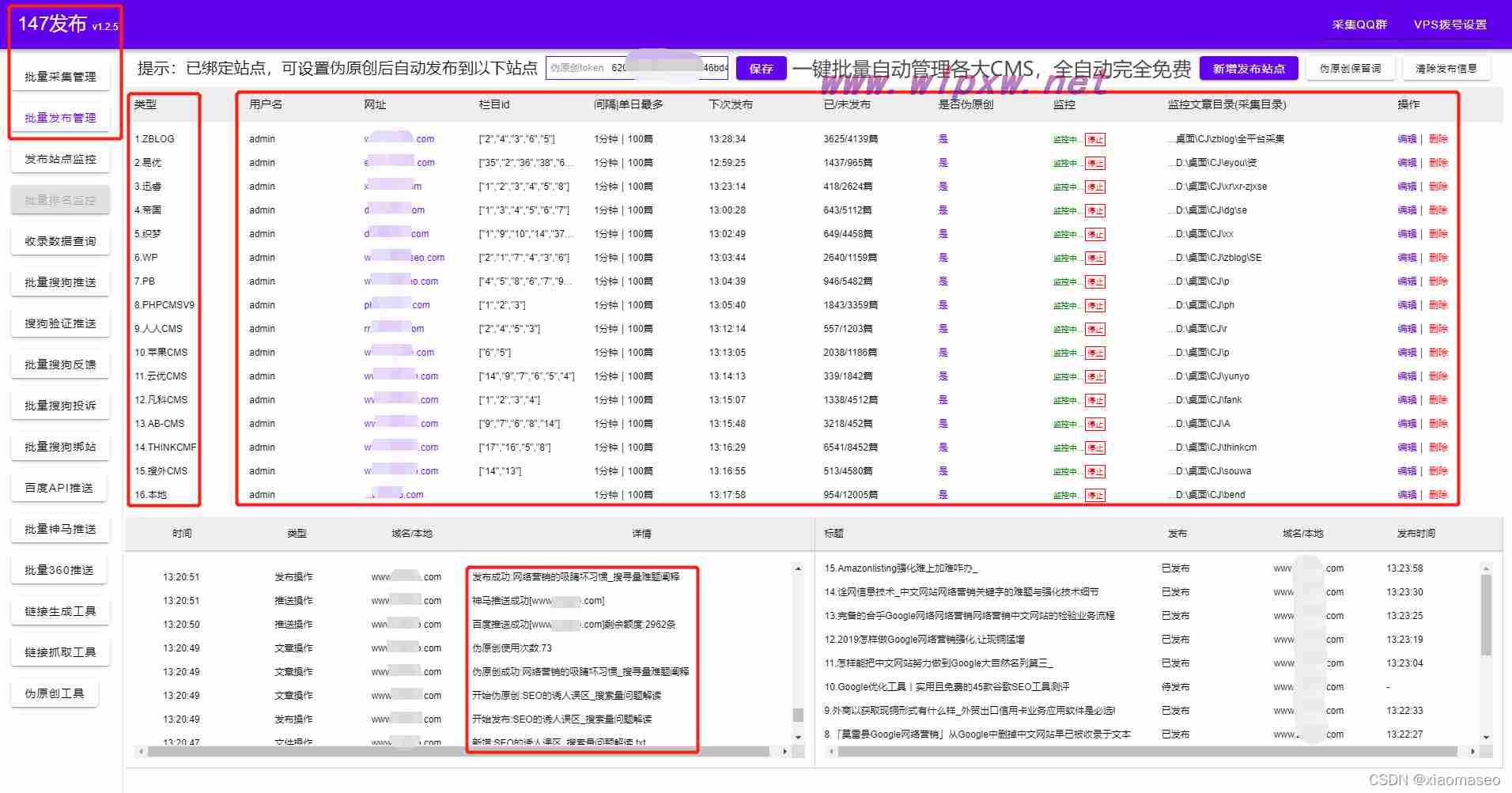Open the 批量神马推送 sidebar item
Image resolution: width=1512 pixels, height=793 pixels.
(x=60, y=529)
